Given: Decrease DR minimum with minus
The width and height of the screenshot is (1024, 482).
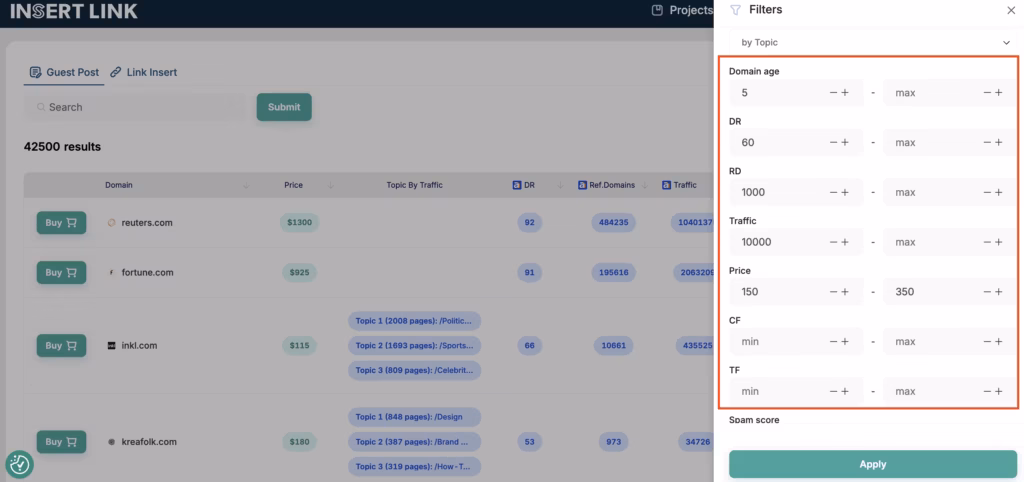Looking at the screenshot, I should pos(833,142).
